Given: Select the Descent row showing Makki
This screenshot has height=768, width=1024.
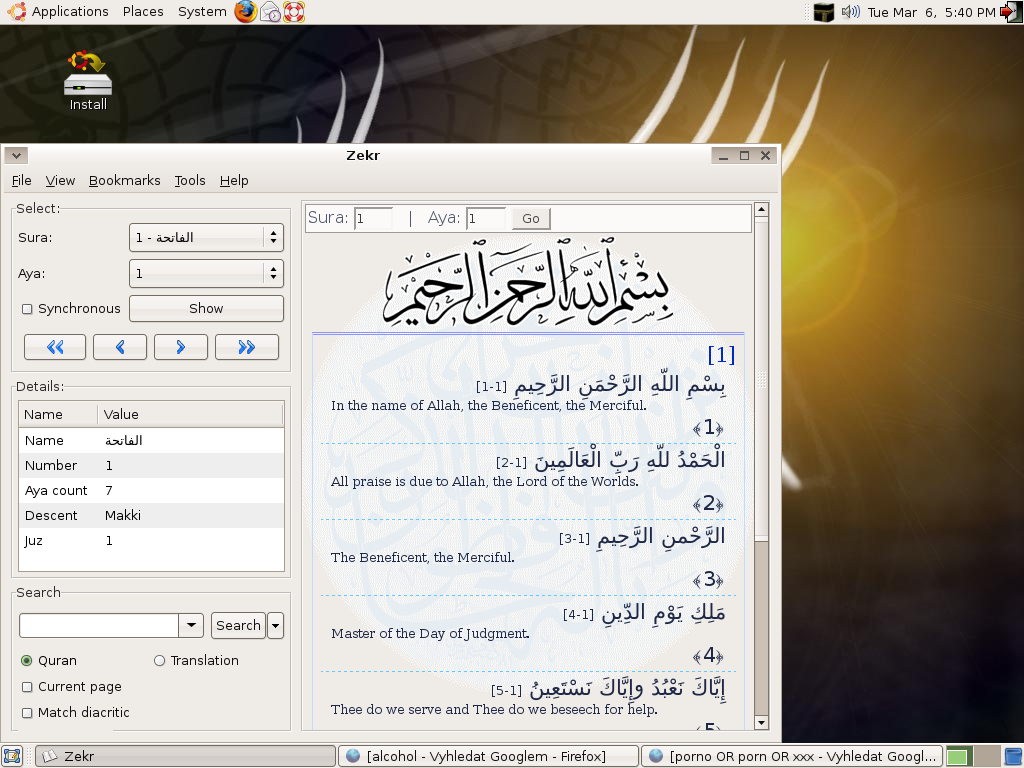Looking at the screenshot, I should point(152,516).
